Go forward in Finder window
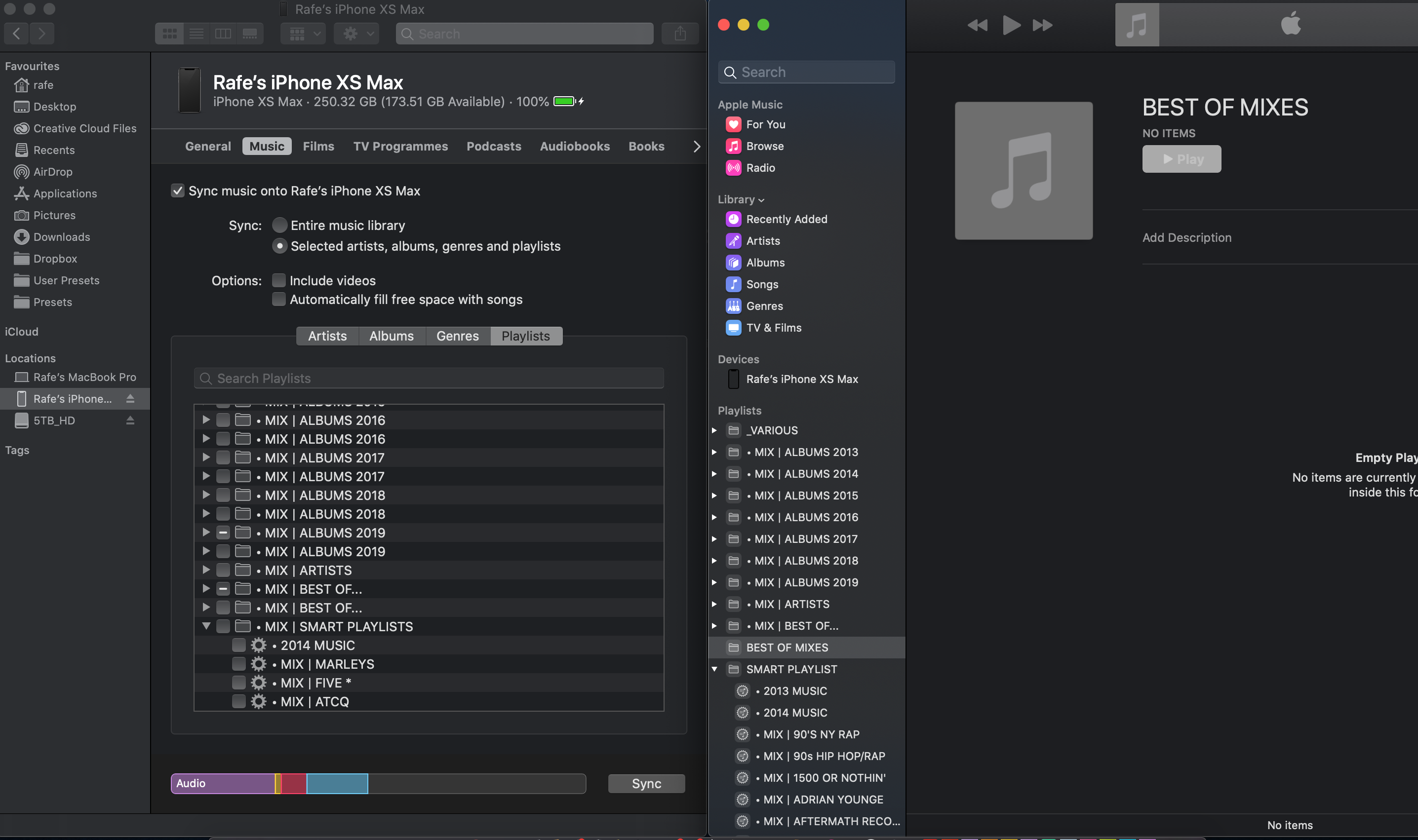 (42, 34)
